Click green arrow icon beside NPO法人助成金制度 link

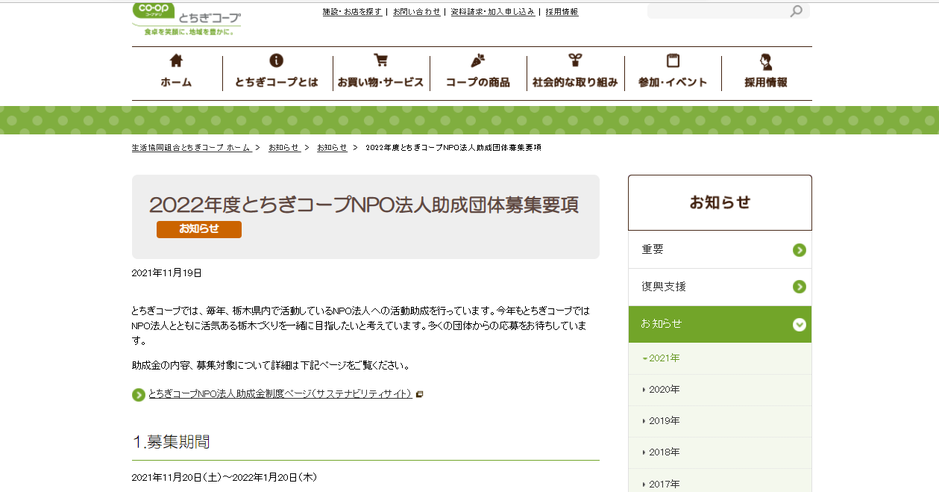coord(138,395)
